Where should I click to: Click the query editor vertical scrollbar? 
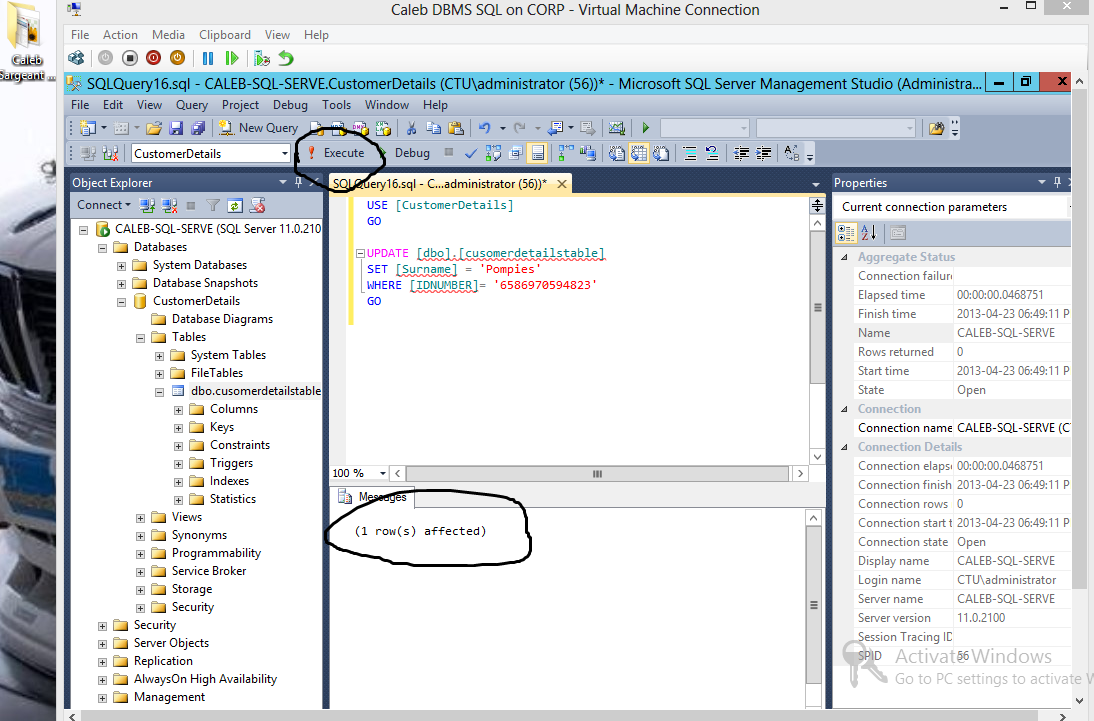[x=817, y=307]
